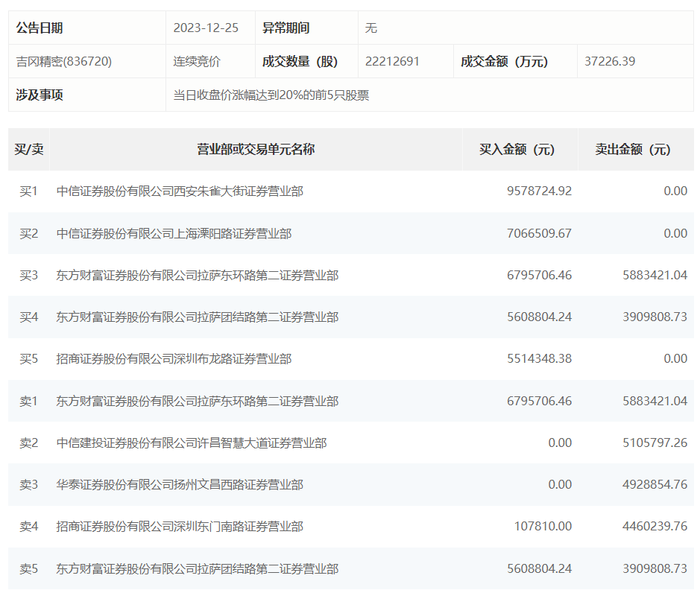Click the date 2023-12-25
Viewport: 700px width, 593px height.
(206, 28)
